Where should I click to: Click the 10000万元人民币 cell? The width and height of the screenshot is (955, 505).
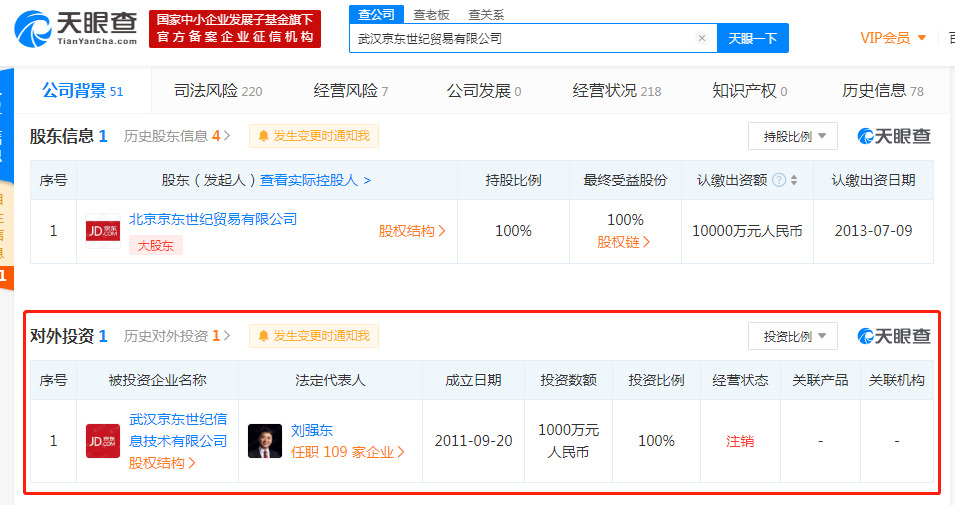[x=747, y=231]
